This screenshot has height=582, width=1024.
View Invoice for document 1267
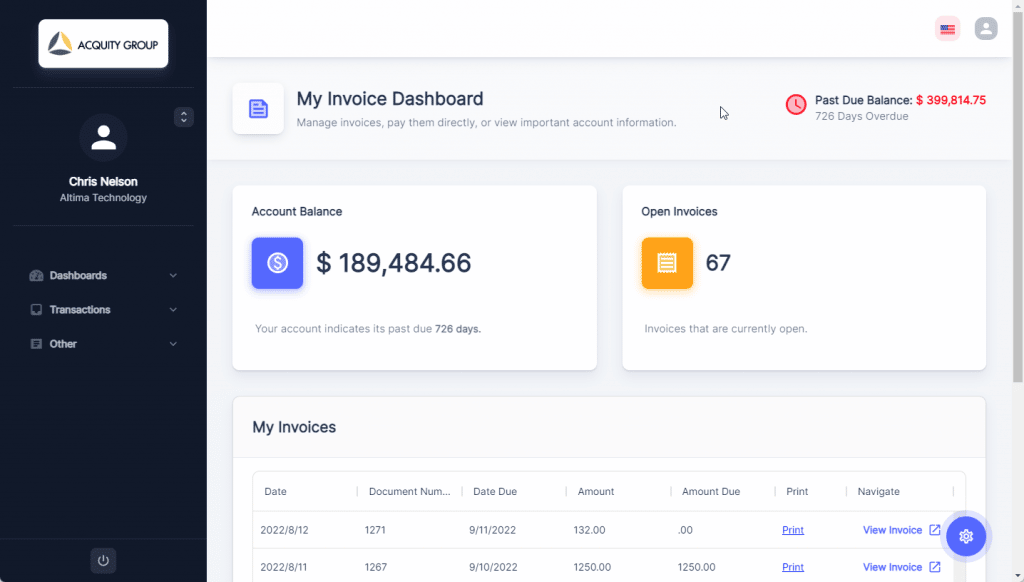click(x=894, y=566)
